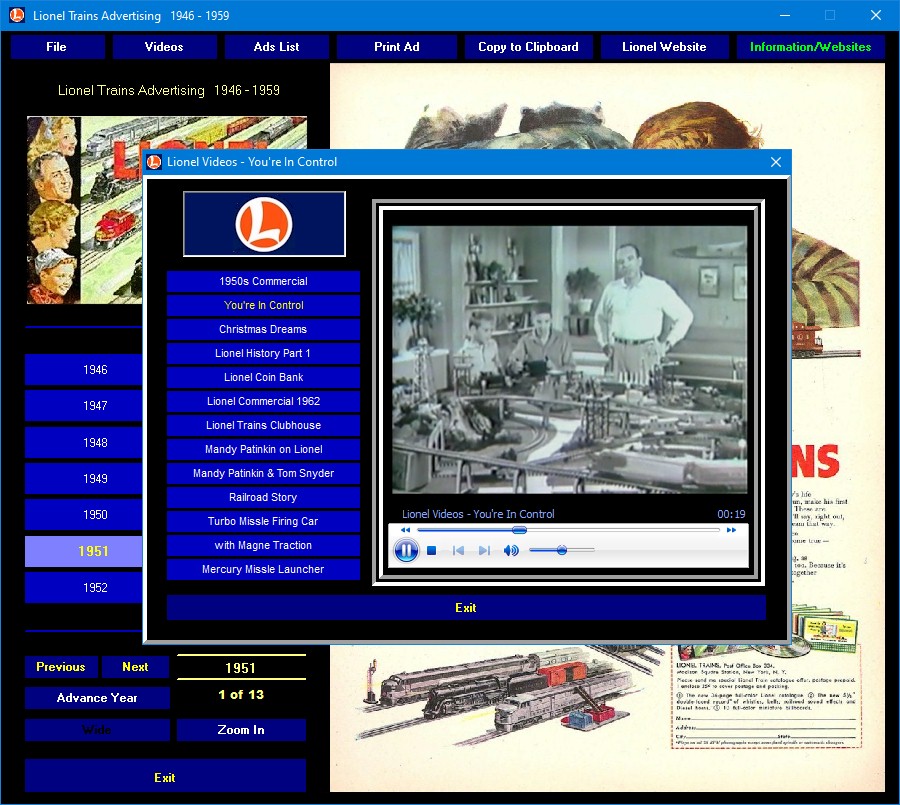Select the year 1949
Image resolution: width=900 pixels, height=805 pixels.
pos(84,479)
